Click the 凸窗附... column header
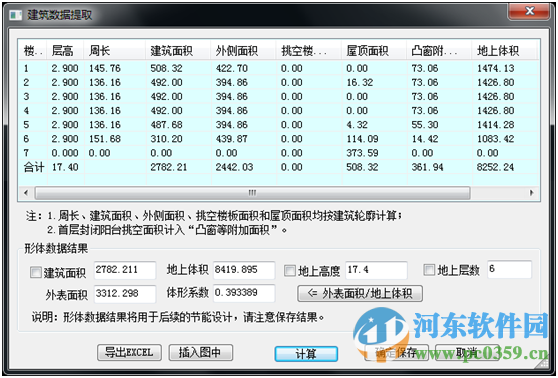558x378 pixels. coord(439,51)
